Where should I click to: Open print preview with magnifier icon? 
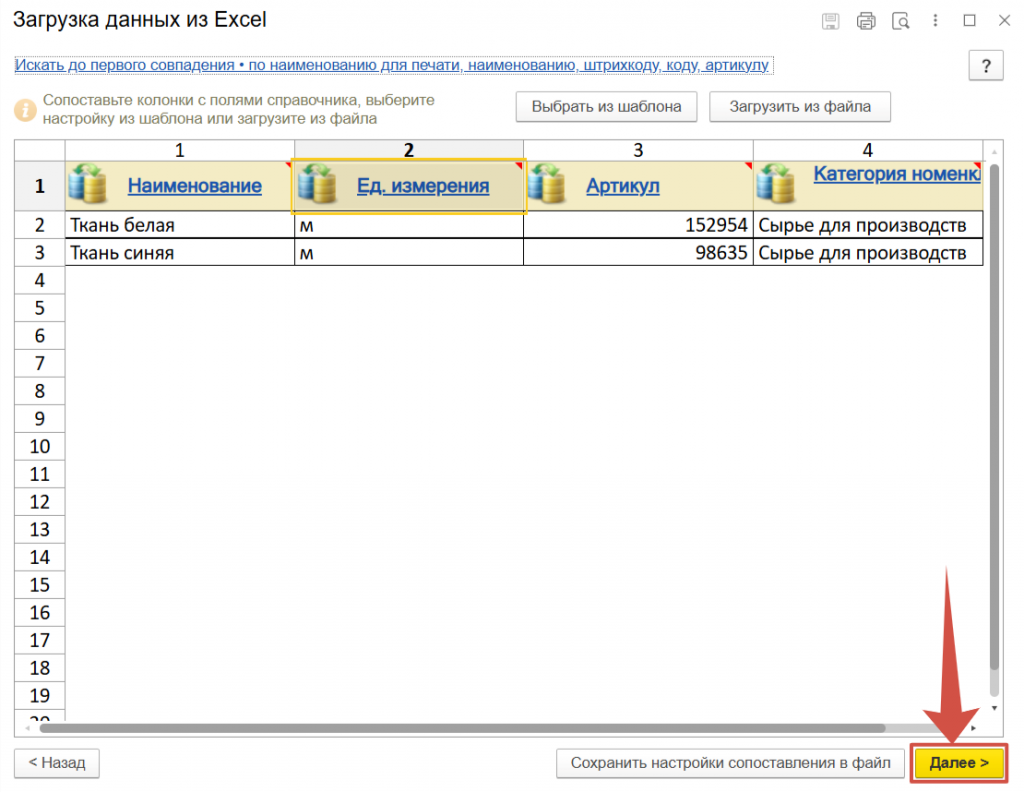(x=901, y=21)
